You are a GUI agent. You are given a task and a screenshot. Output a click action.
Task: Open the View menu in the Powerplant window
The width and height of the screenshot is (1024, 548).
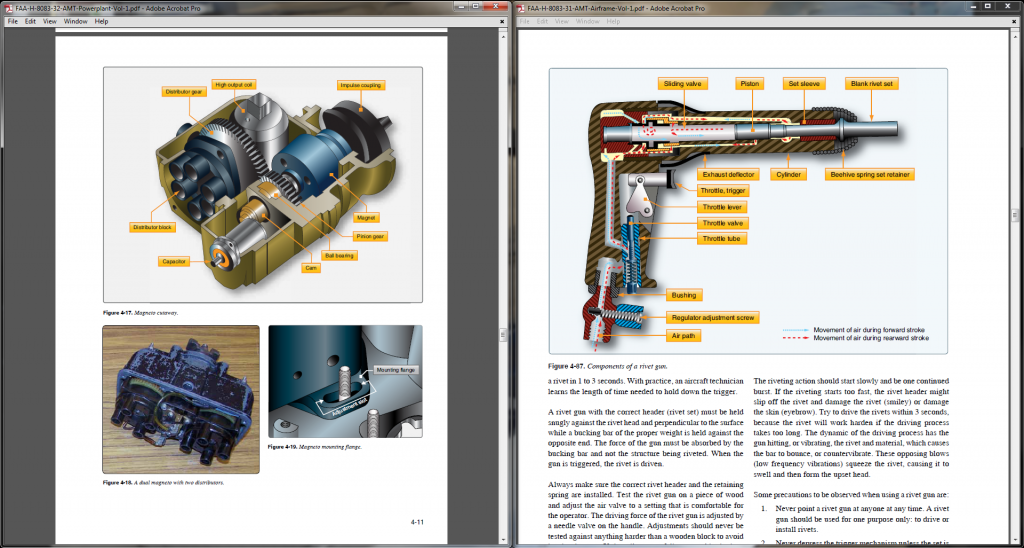50,21
